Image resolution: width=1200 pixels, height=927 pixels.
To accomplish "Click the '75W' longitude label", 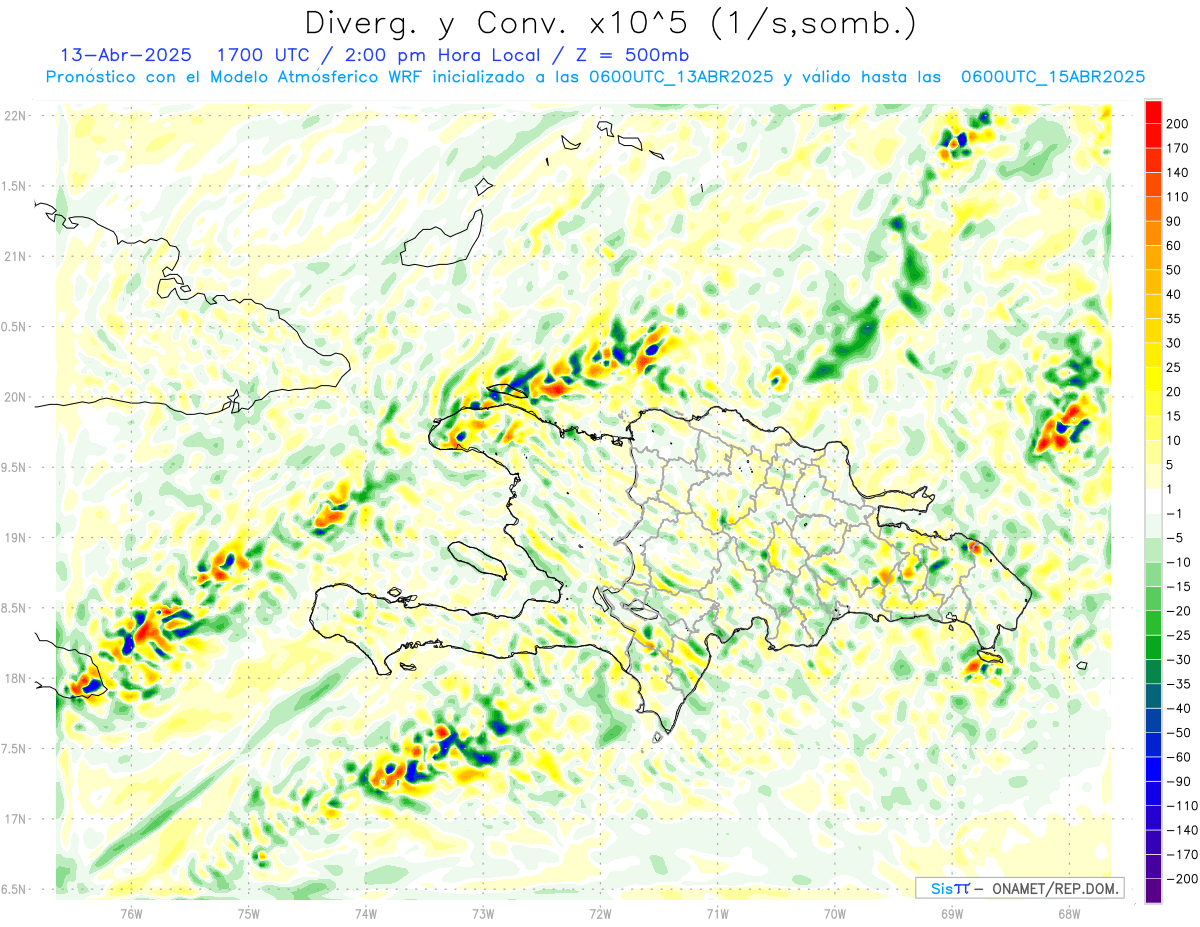I will click(248, 913).
